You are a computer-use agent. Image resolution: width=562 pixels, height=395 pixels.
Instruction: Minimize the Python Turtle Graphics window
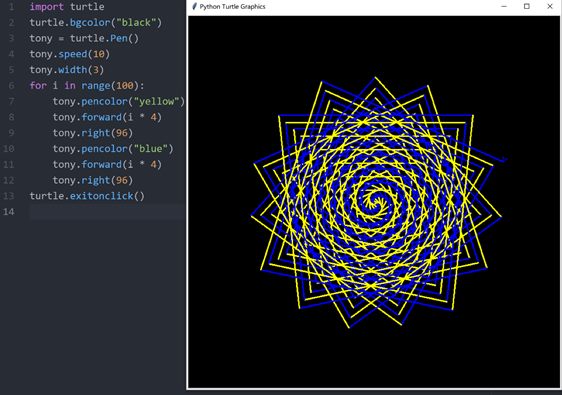tap(504, 6)
